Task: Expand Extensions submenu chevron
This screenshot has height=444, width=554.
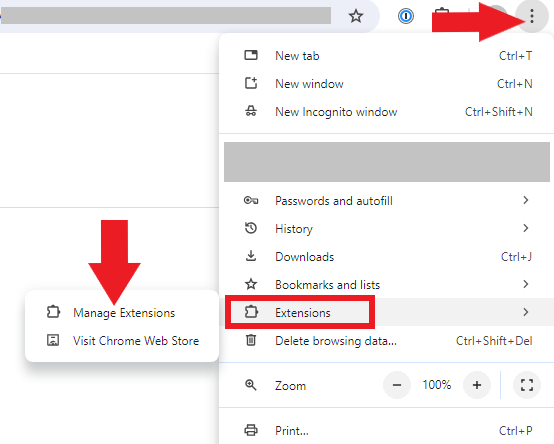Action: (x=526, y=312)
